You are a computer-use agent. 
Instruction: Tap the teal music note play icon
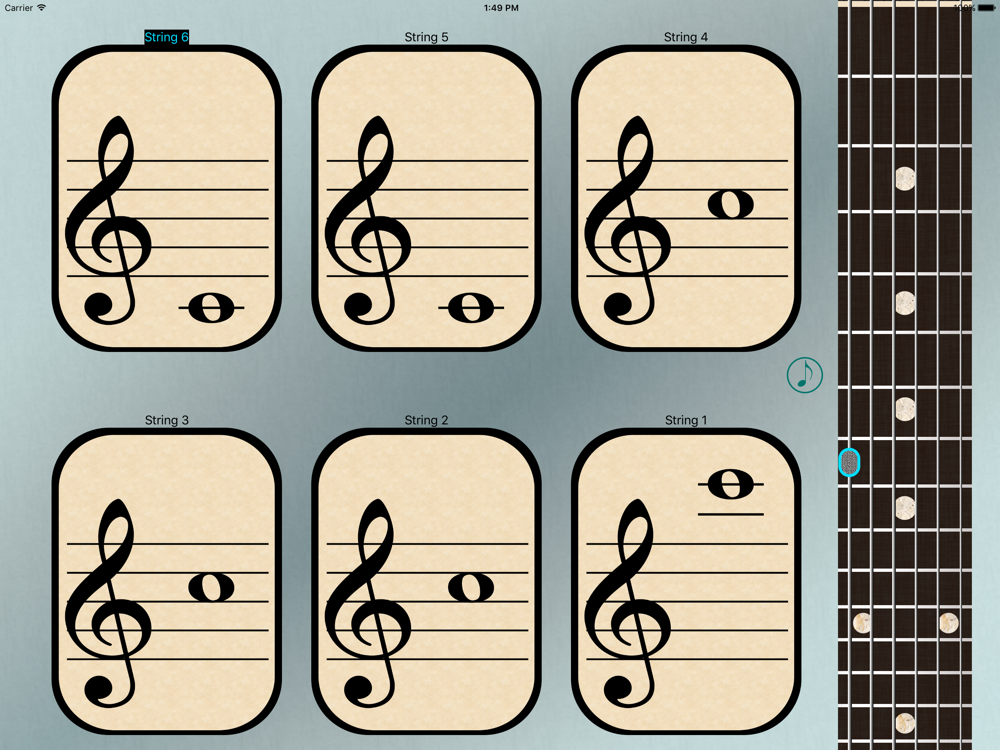[x=804, y=375]
